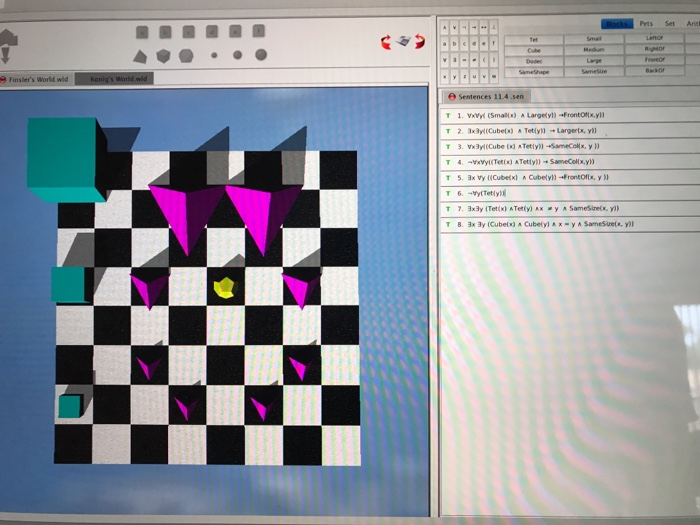The width and height of the screenshot is (700, 525).
Task: Insert the not-equal ≠ symbol
Action: (474, 59)
